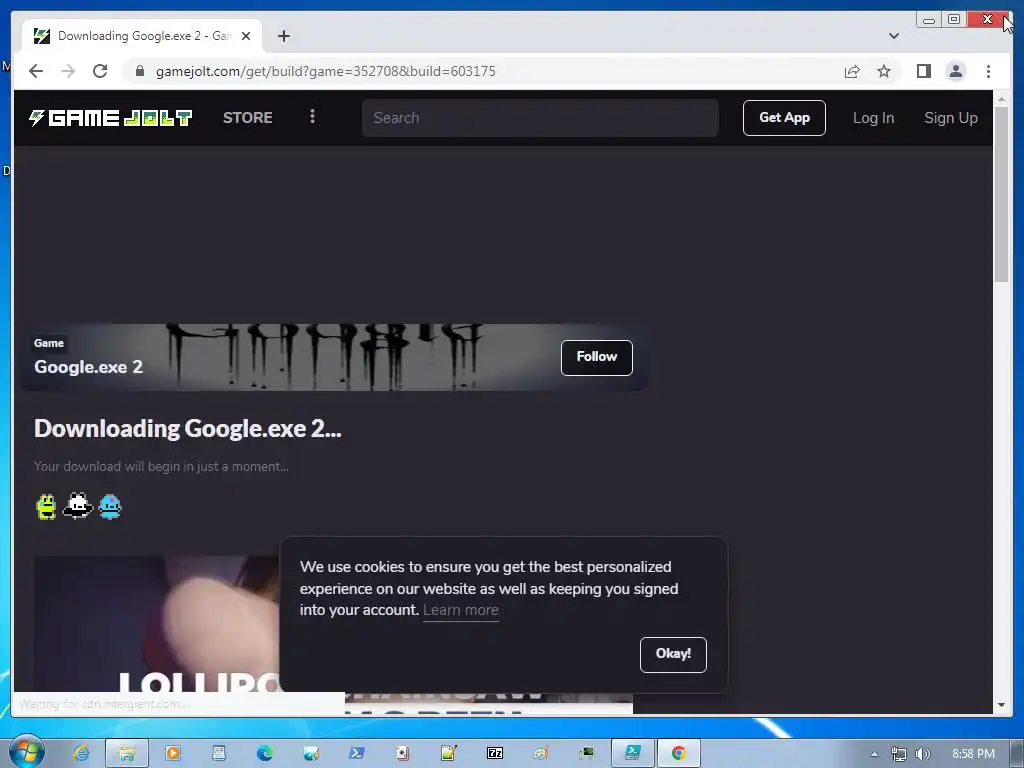Open the Chrome profile menu

point(955,71)
